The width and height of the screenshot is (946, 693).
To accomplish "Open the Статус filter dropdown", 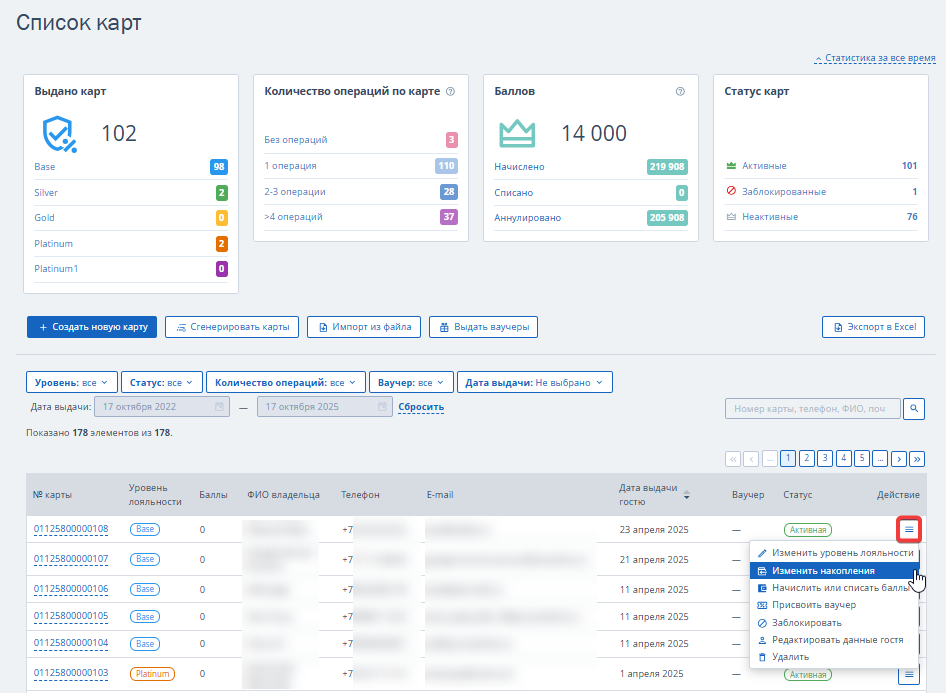I will tap(162, 382).
